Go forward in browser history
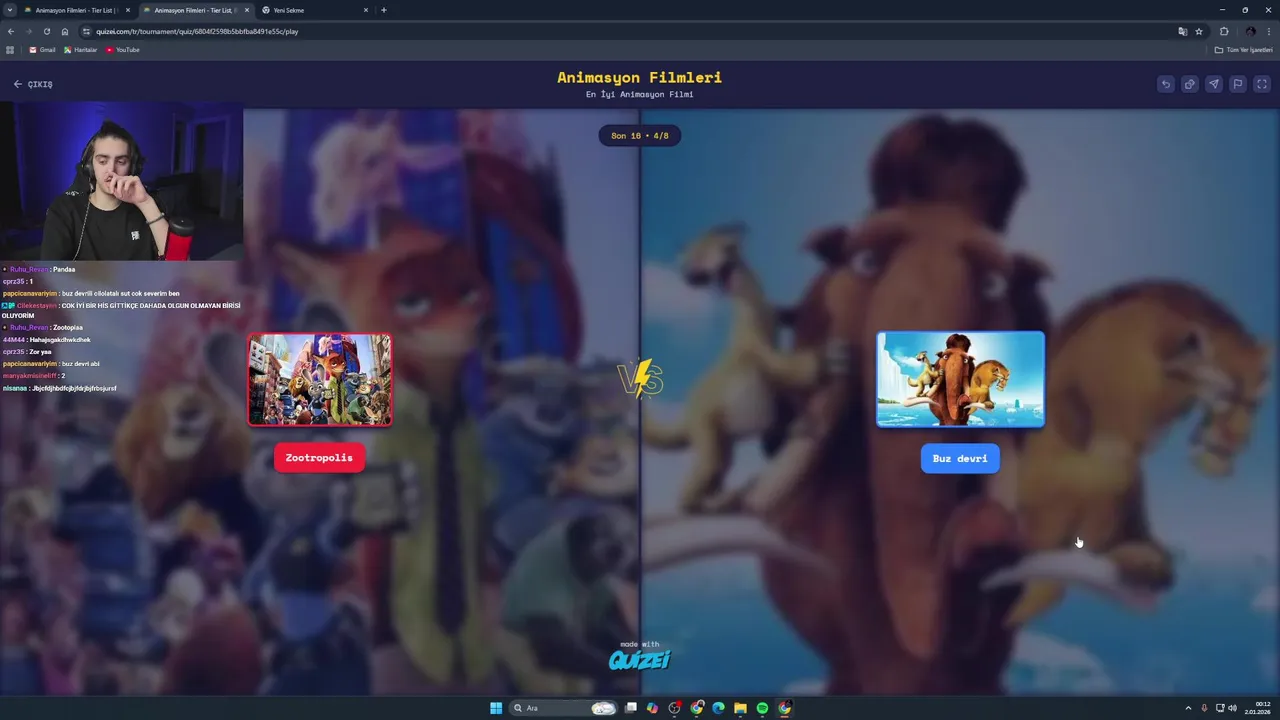Viewport: 1280px width, 720px height. [28, 31]
